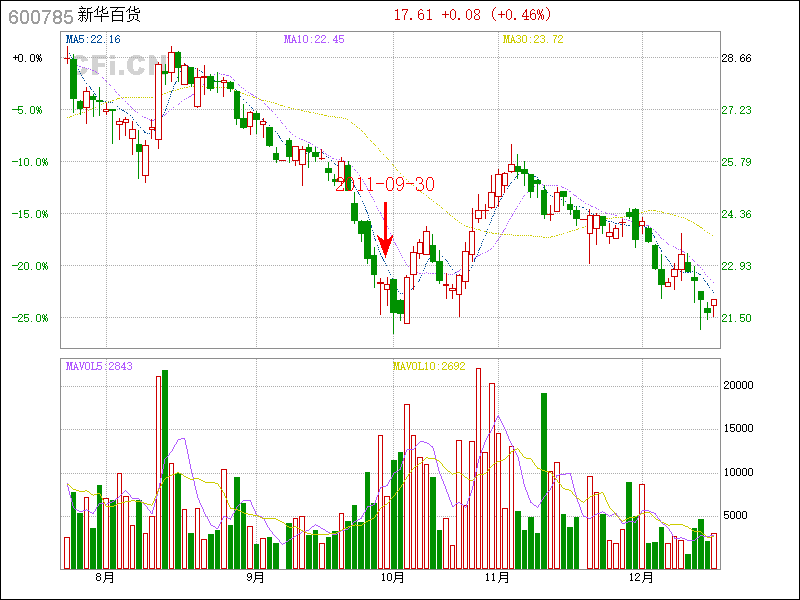Click the stock code 600785
This screenshot has width=800, height=600.
[40, 16]
